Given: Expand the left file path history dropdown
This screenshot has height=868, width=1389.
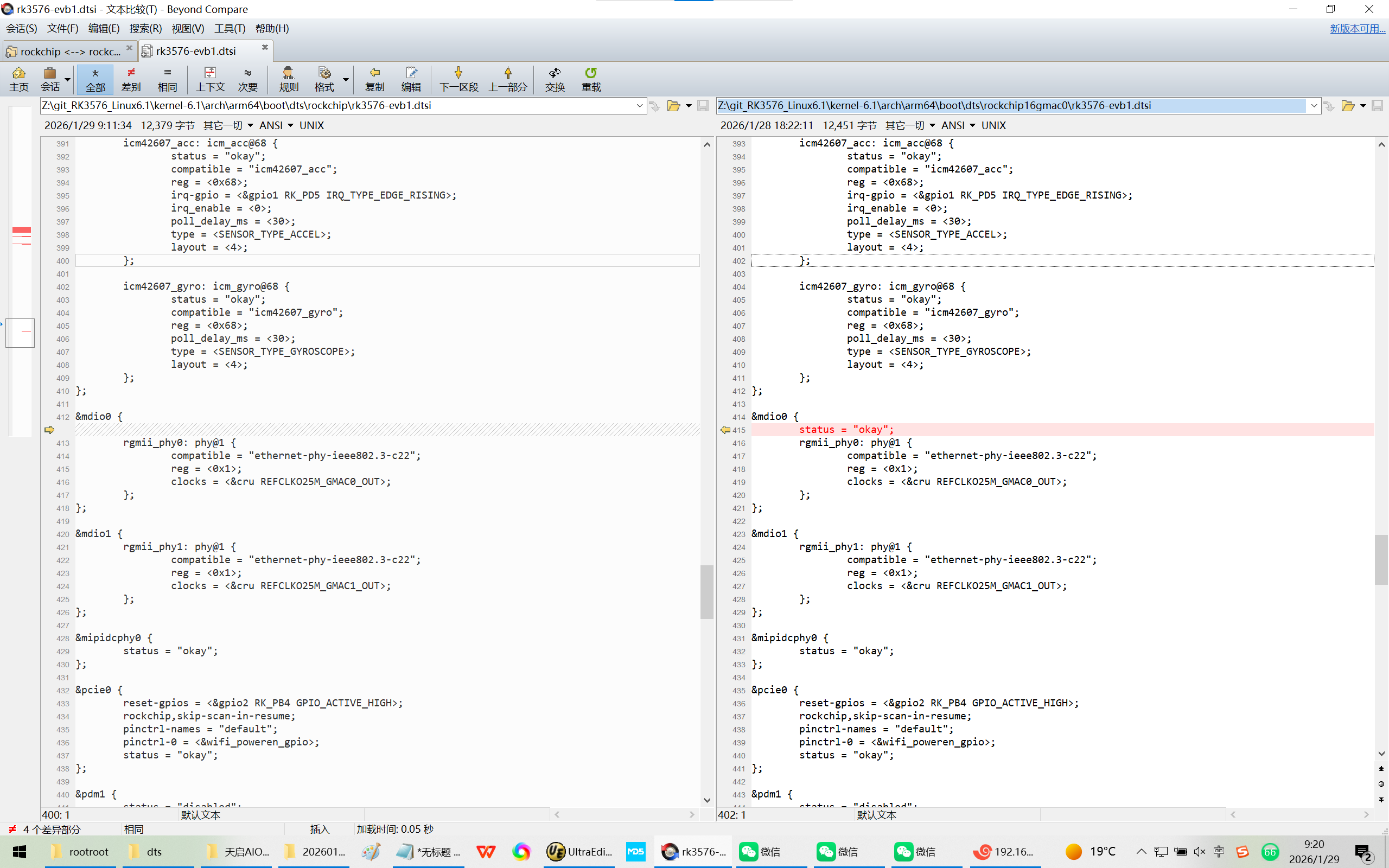Looking at the screenshot, I should [639, 106].
